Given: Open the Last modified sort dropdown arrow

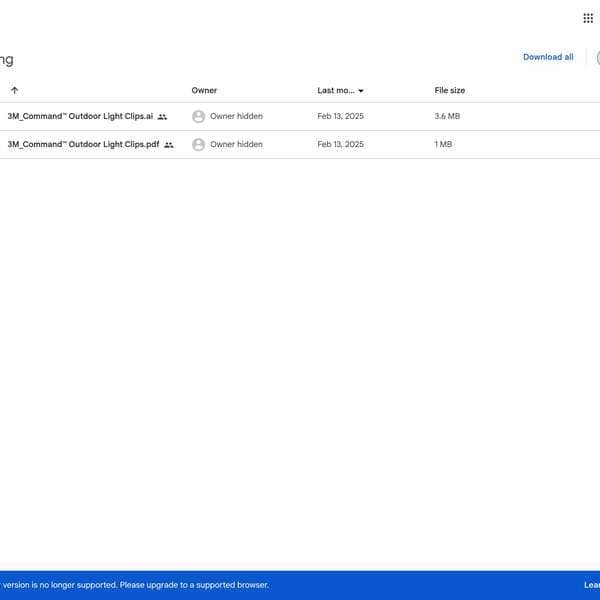Looking at the screenshot, I should click(x=361, y=91).
